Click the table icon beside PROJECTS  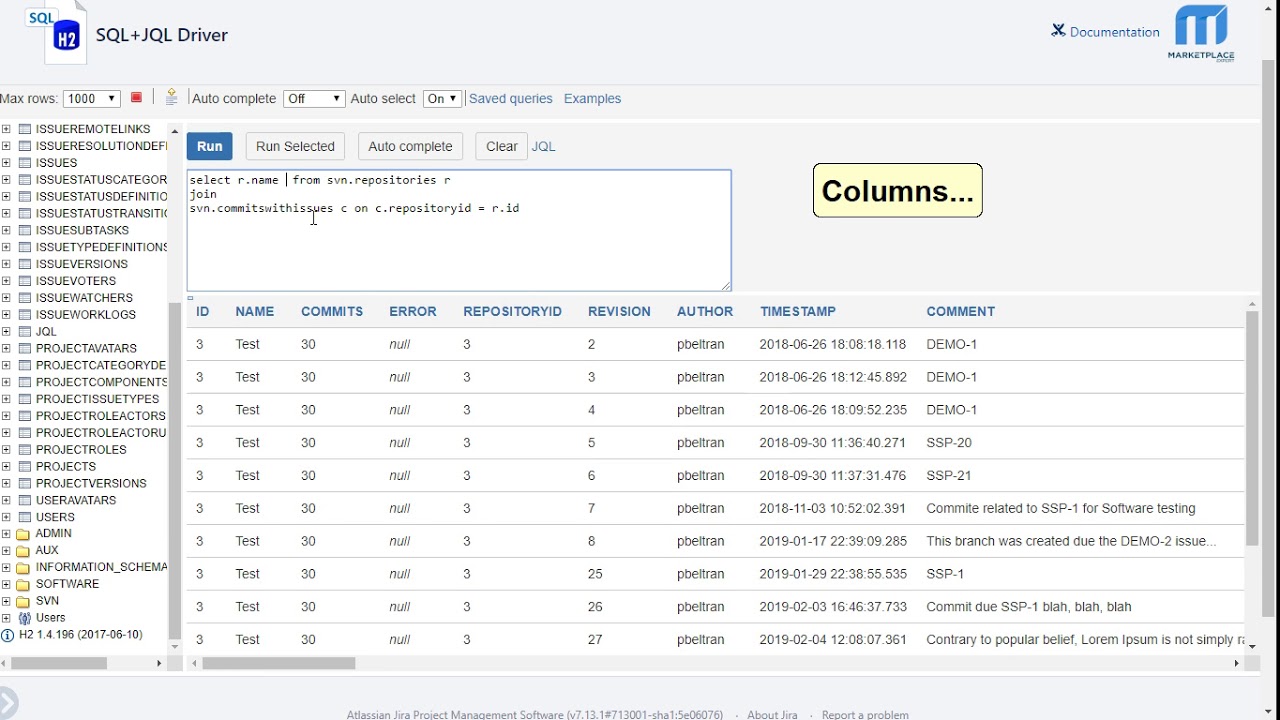25,466
